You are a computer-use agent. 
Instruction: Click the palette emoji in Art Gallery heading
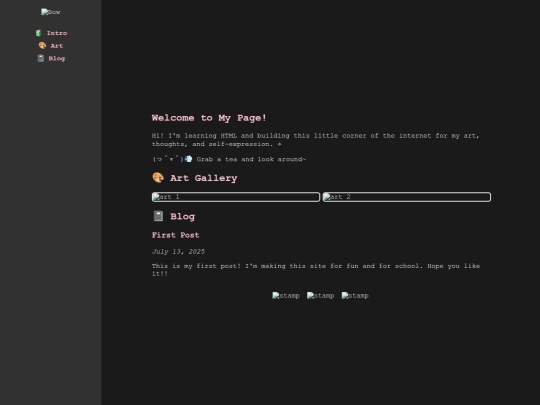click(x=158, y=178)
